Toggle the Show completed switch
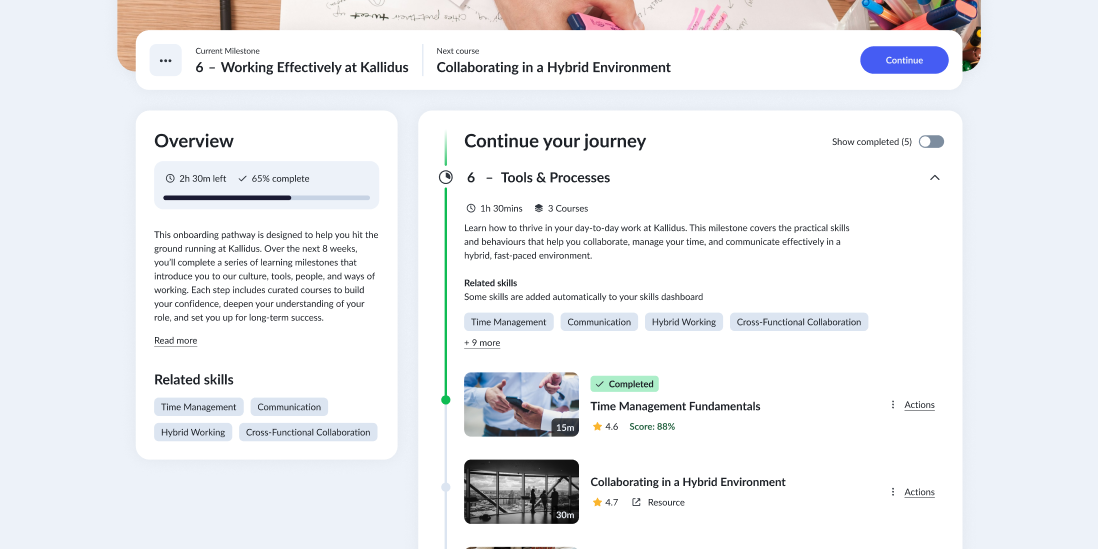This screenshot has height=549, width=1098. [x=931, y=142]
